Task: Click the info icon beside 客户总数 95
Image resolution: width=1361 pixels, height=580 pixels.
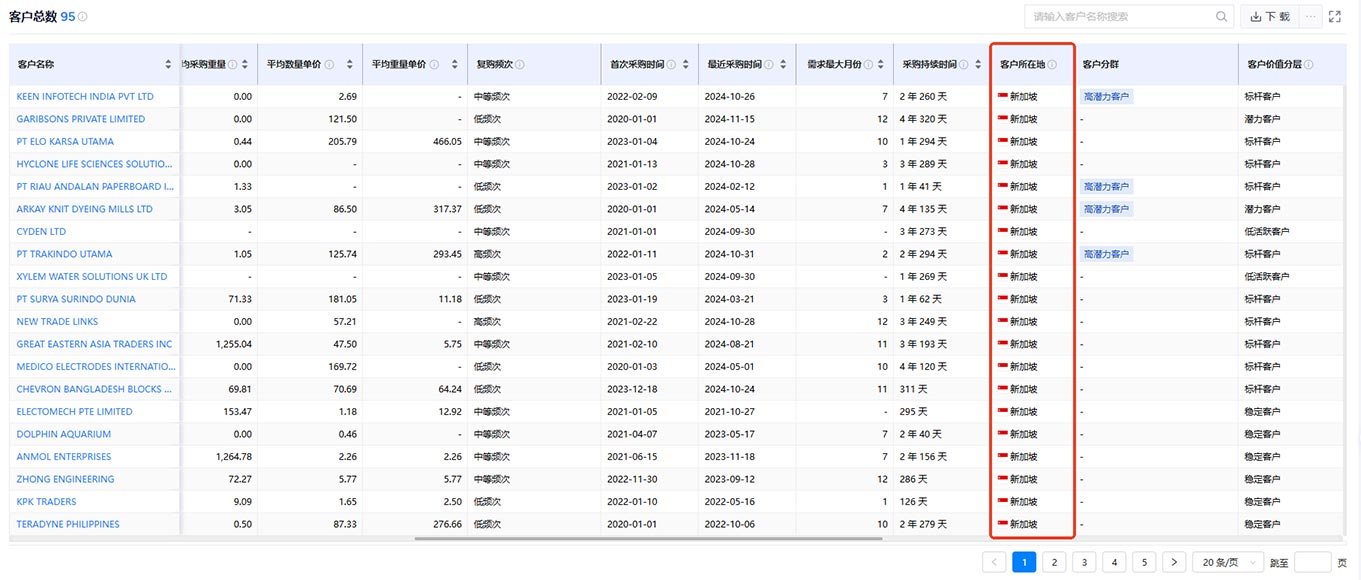Action: coord(83,17)
